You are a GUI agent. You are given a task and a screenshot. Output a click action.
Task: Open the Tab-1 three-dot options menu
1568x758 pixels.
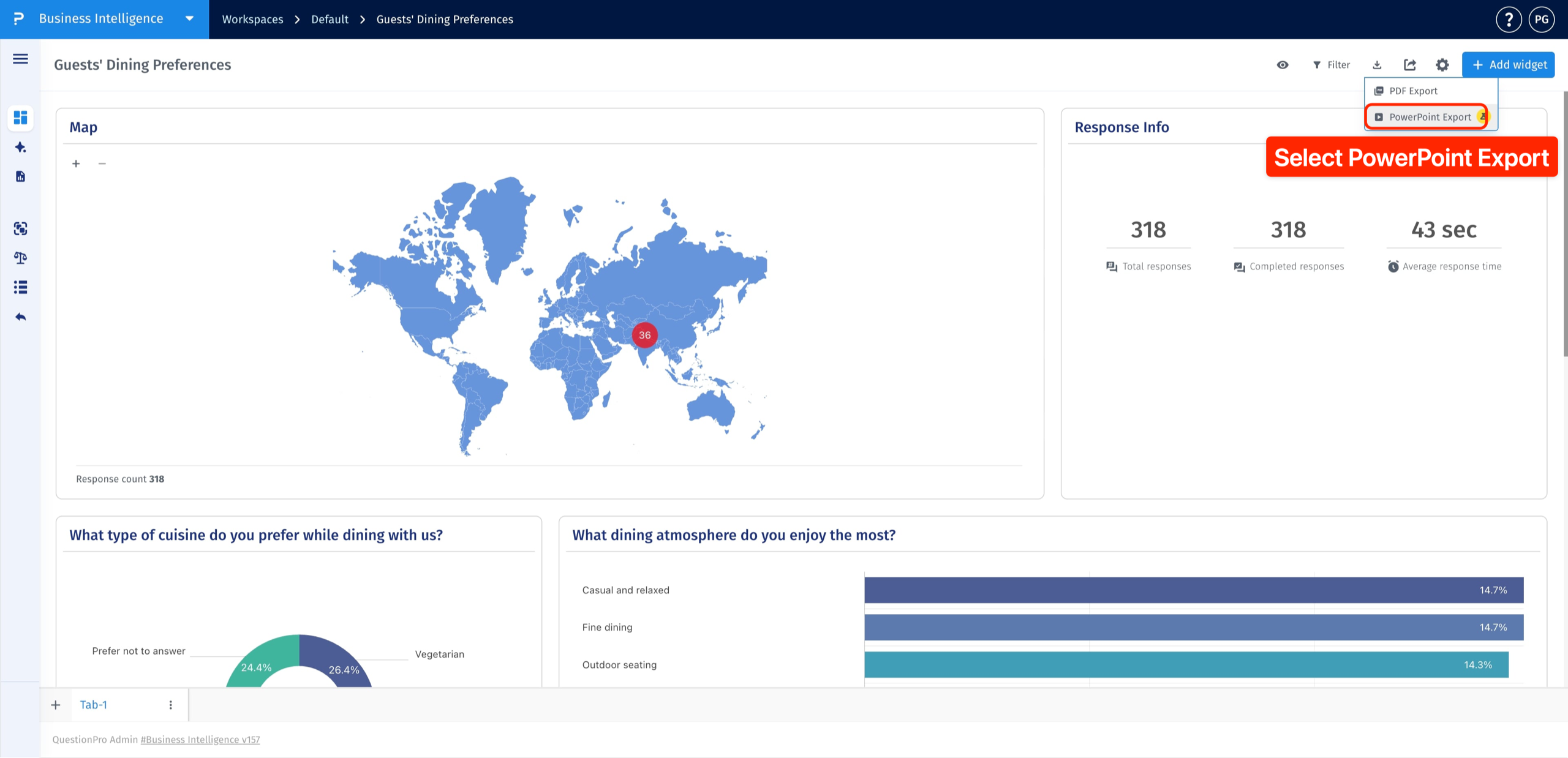click(171, 705)
